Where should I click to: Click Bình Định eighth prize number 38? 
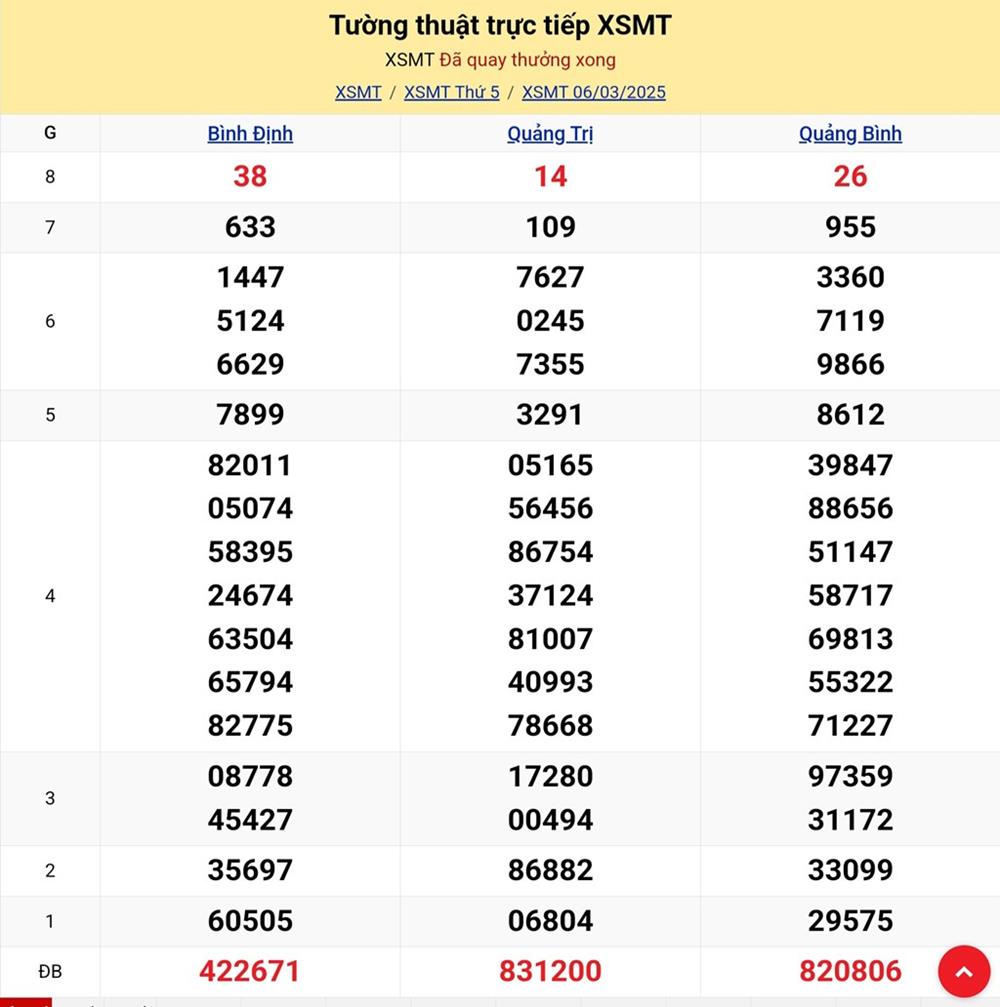pos(250,177)
